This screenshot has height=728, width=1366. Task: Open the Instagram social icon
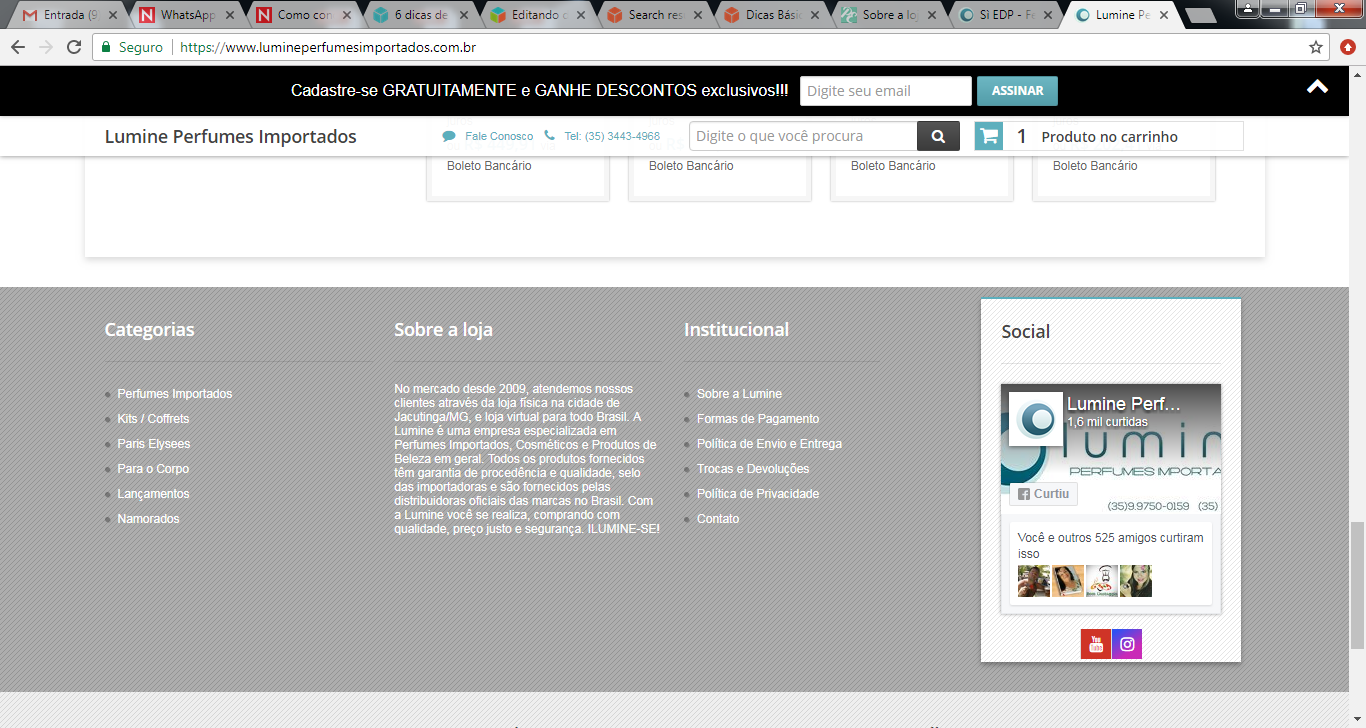(x=1127, y=644)
